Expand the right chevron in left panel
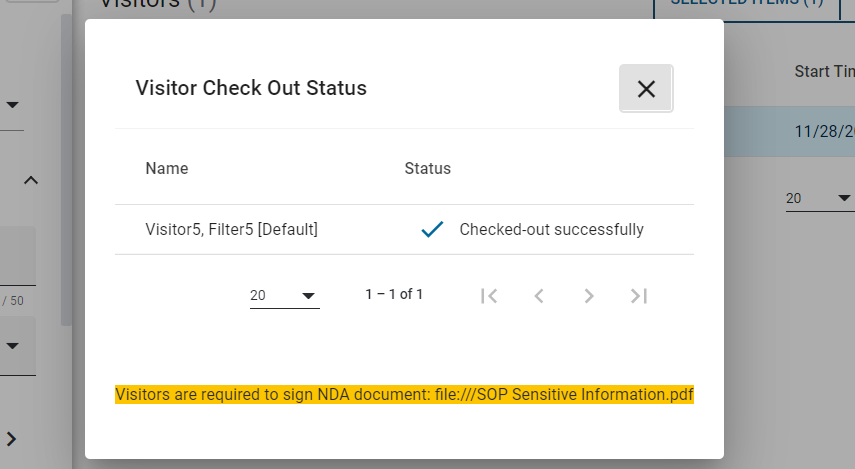The image size is (855, 469). pyautogui.click(x=11, y=439)
